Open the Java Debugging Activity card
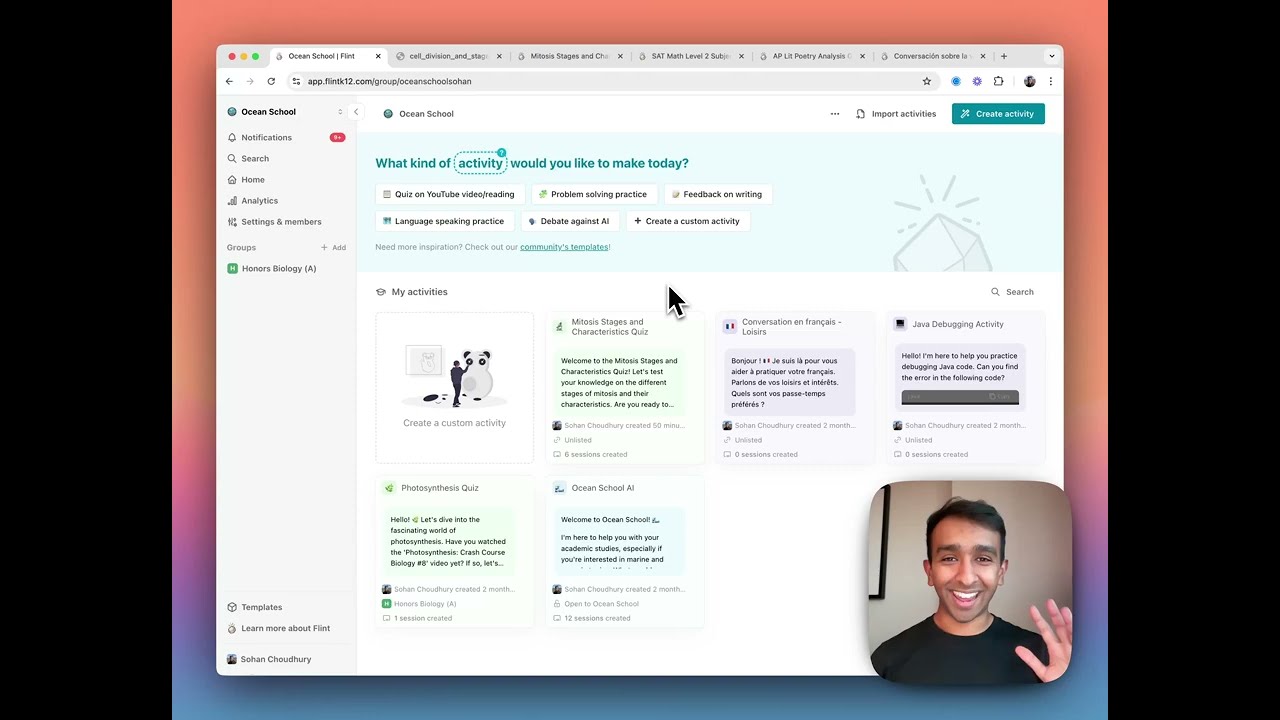The image size is (1280, 720). coord(966,387)
